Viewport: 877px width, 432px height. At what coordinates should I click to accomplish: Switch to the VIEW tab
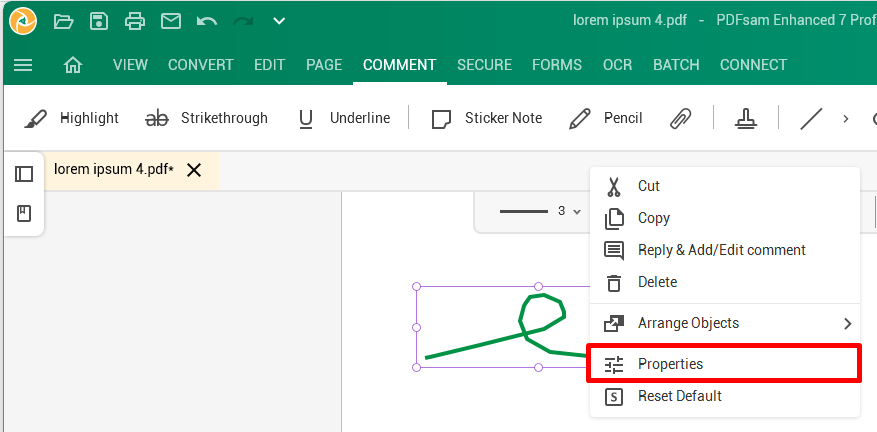click(130, 65)
